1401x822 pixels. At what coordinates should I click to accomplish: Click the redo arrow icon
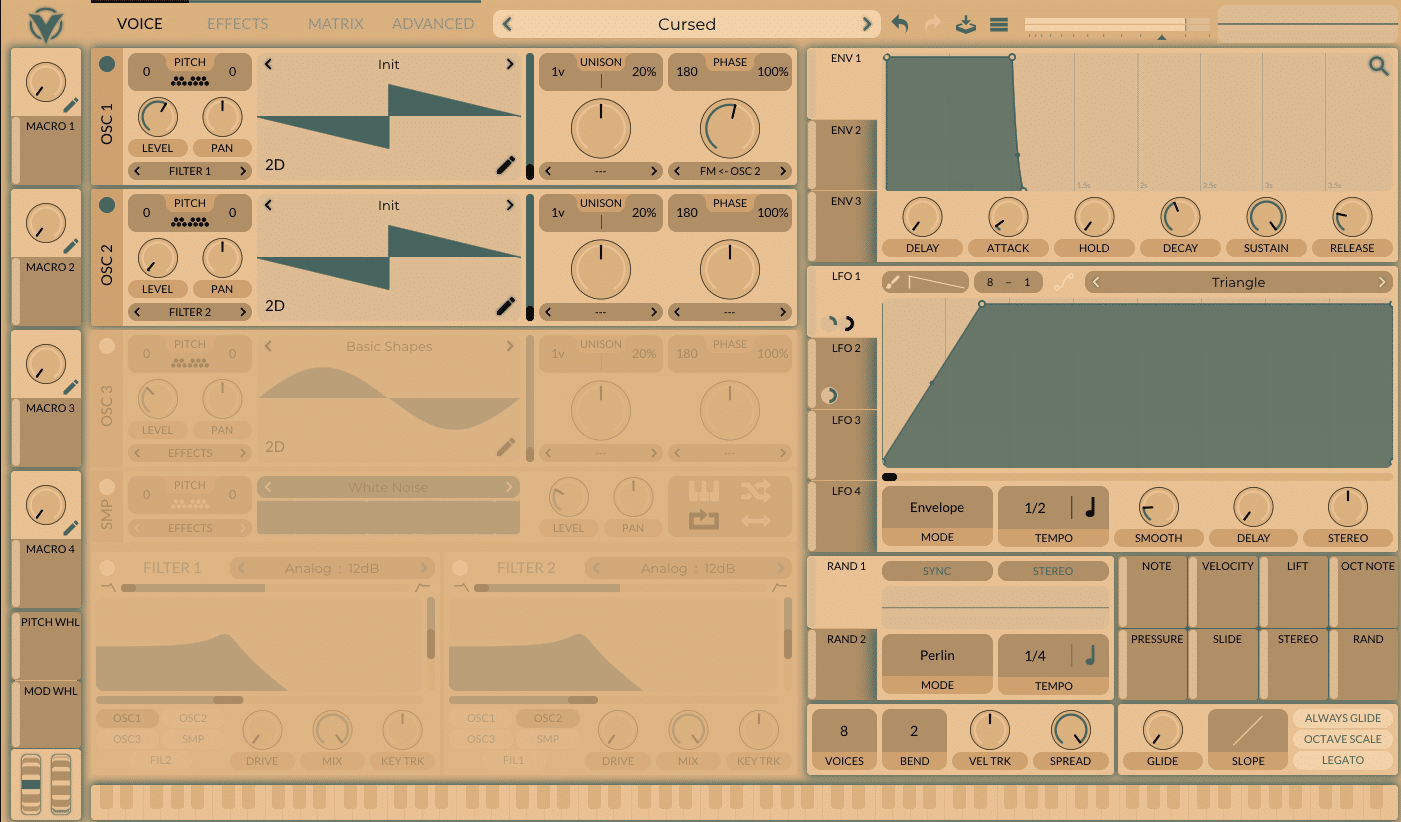tap(933, 24)
